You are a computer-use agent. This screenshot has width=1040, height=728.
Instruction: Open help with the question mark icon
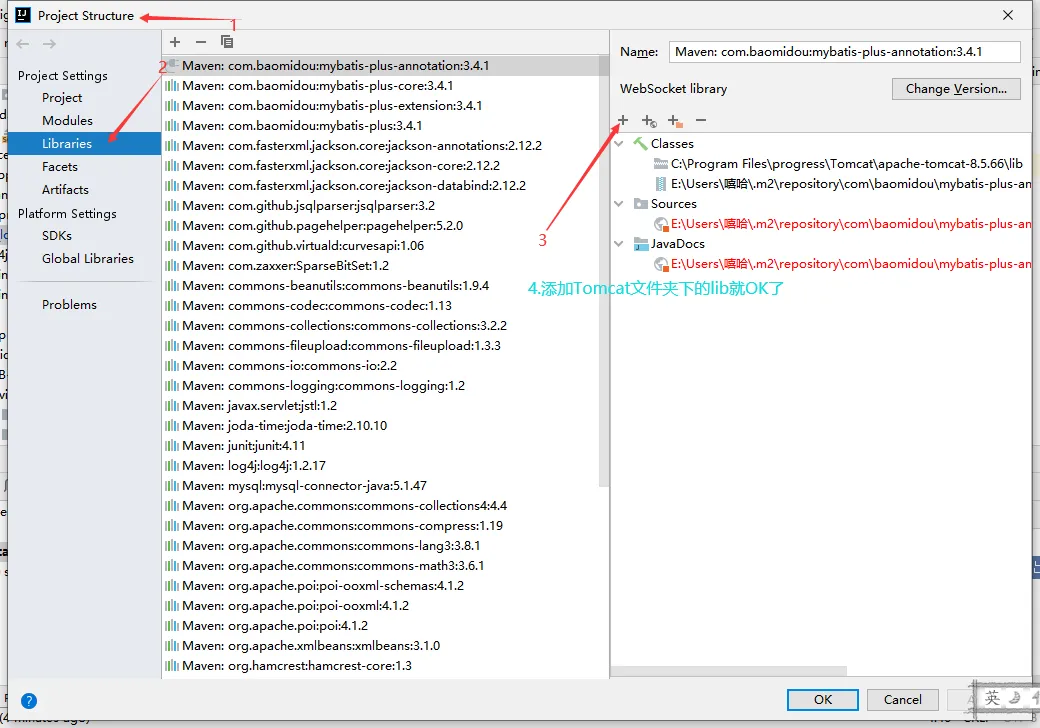[29, 701]
